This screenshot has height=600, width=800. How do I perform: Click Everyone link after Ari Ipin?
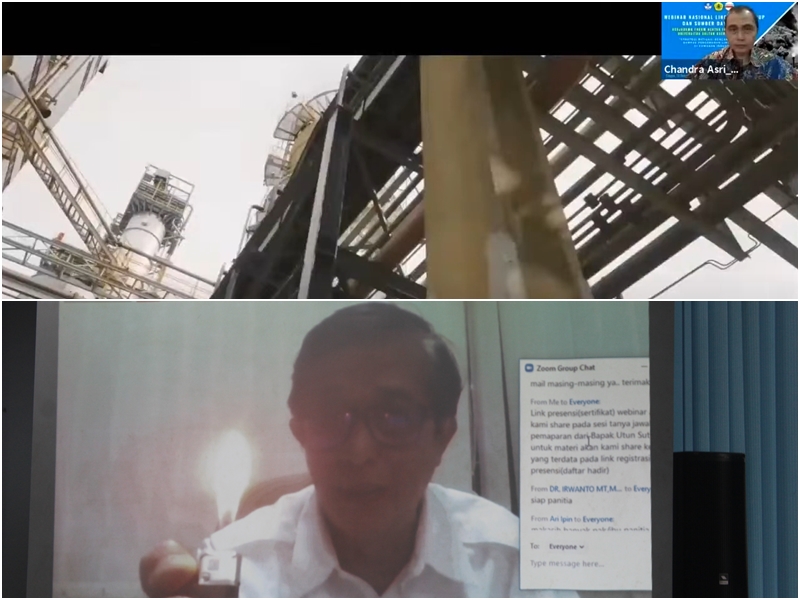tap(598, 519)
